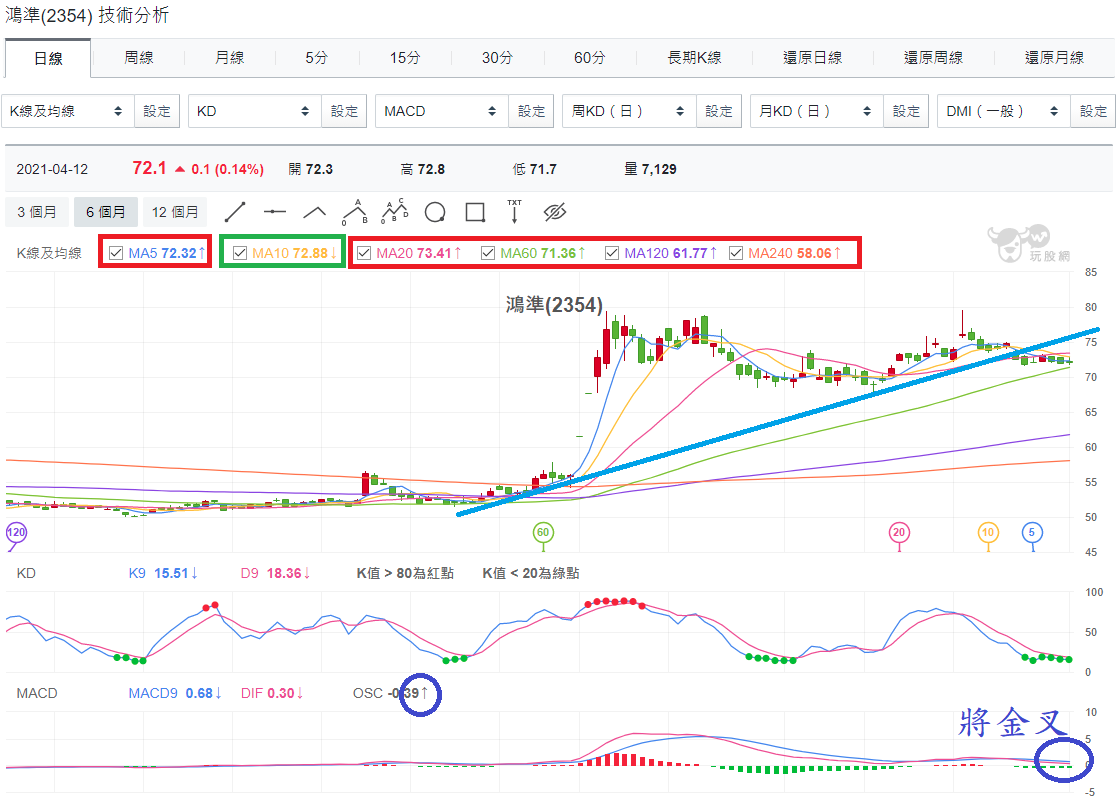
Task: Open the 月KD(日) indicator dropdown
Action: (x=816, y=111)
